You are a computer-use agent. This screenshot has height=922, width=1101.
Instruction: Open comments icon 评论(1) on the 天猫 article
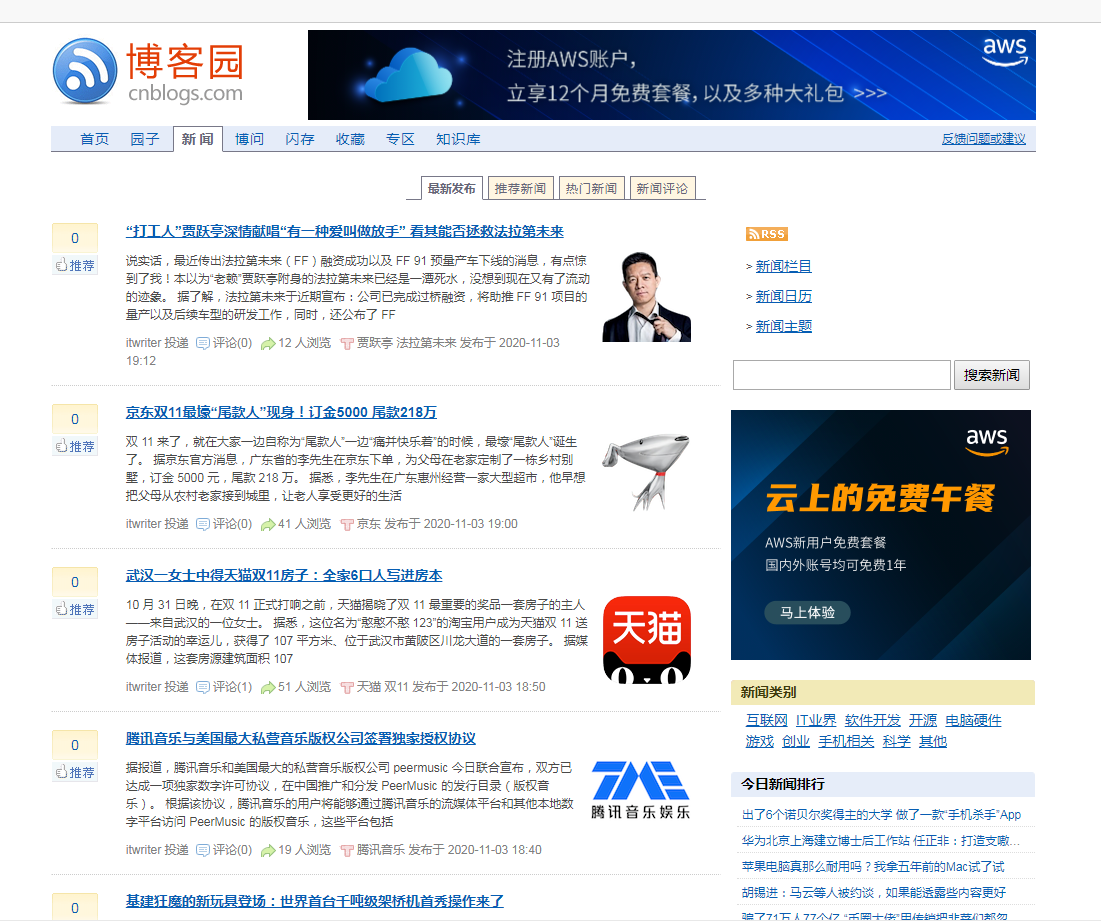(x=203, y=687)
